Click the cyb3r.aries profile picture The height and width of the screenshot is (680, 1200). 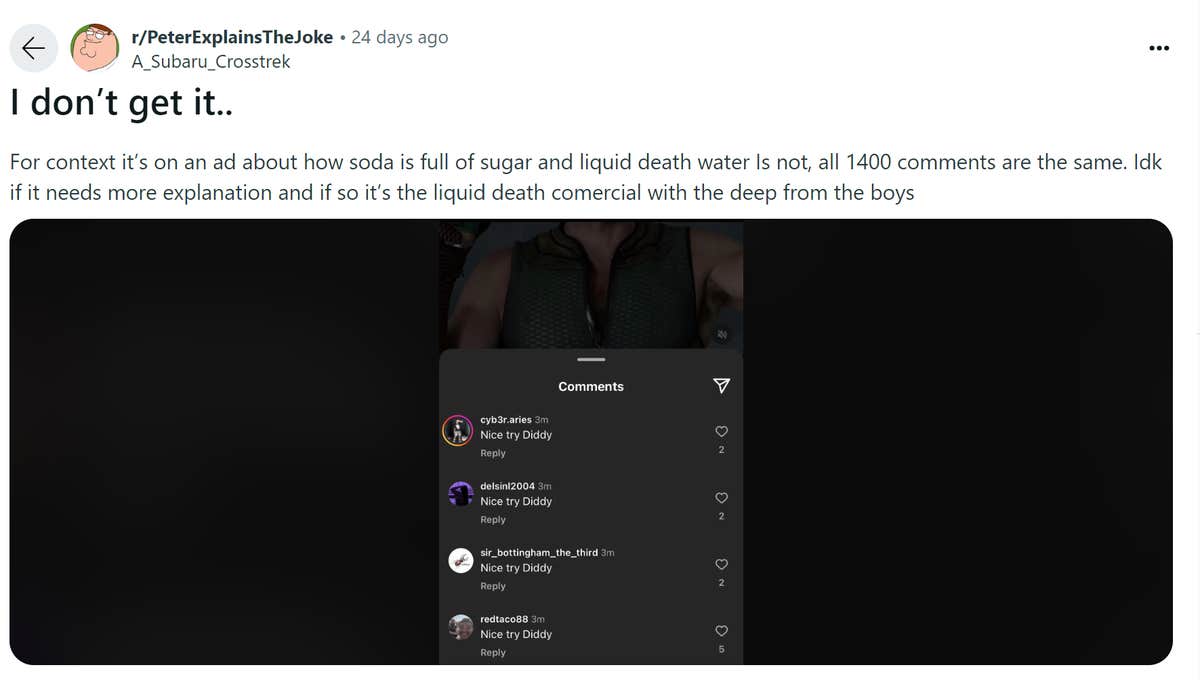pos(458,430)
